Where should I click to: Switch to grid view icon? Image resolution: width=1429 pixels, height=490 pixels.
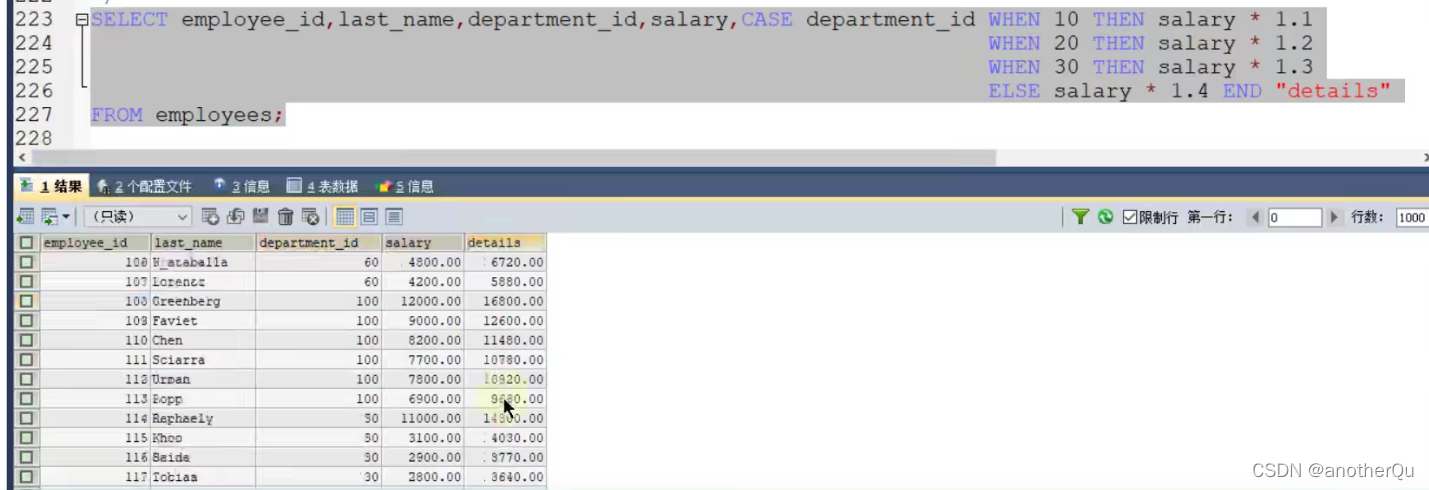click(x=345, y=216)
